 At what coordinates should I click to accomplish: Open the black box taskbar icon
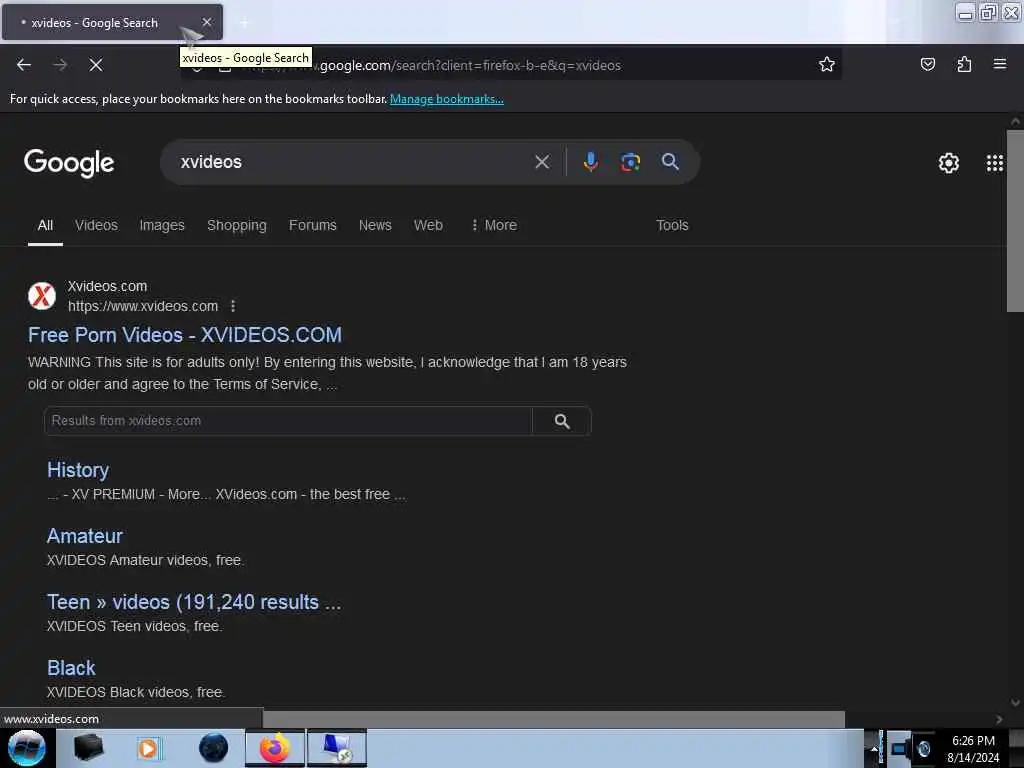[88, 748]
